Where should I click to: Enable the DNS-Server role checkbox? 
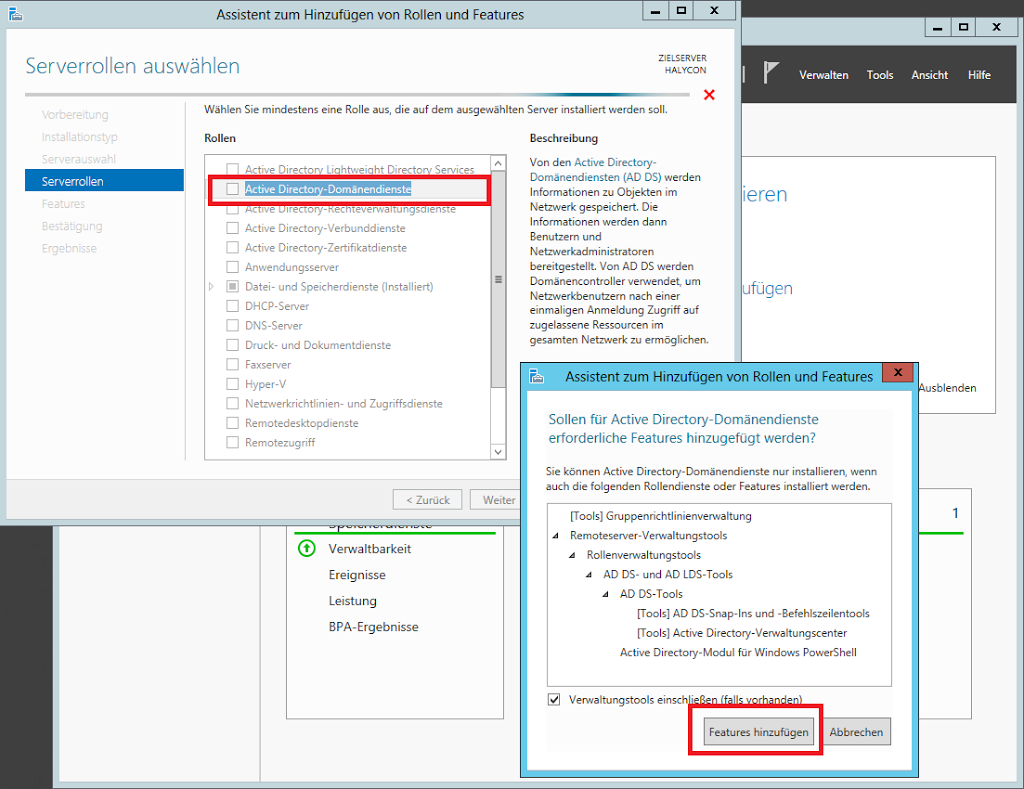pos(233,326)
